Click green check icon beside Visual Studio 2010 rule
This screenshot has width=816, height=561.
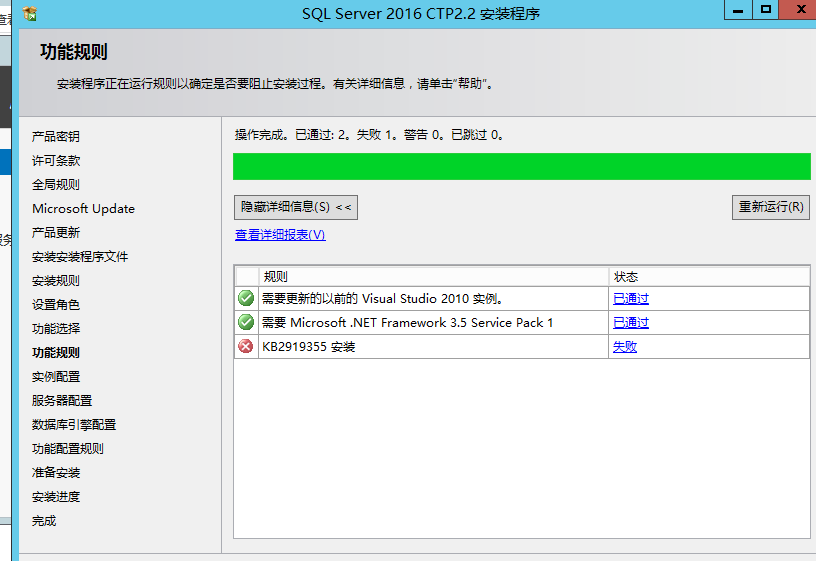246,298
